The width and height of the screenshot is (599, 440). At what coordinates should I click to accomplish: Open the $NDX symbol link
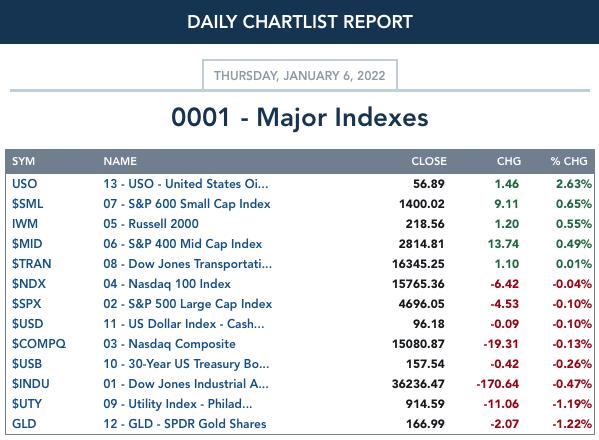[29, 284]
